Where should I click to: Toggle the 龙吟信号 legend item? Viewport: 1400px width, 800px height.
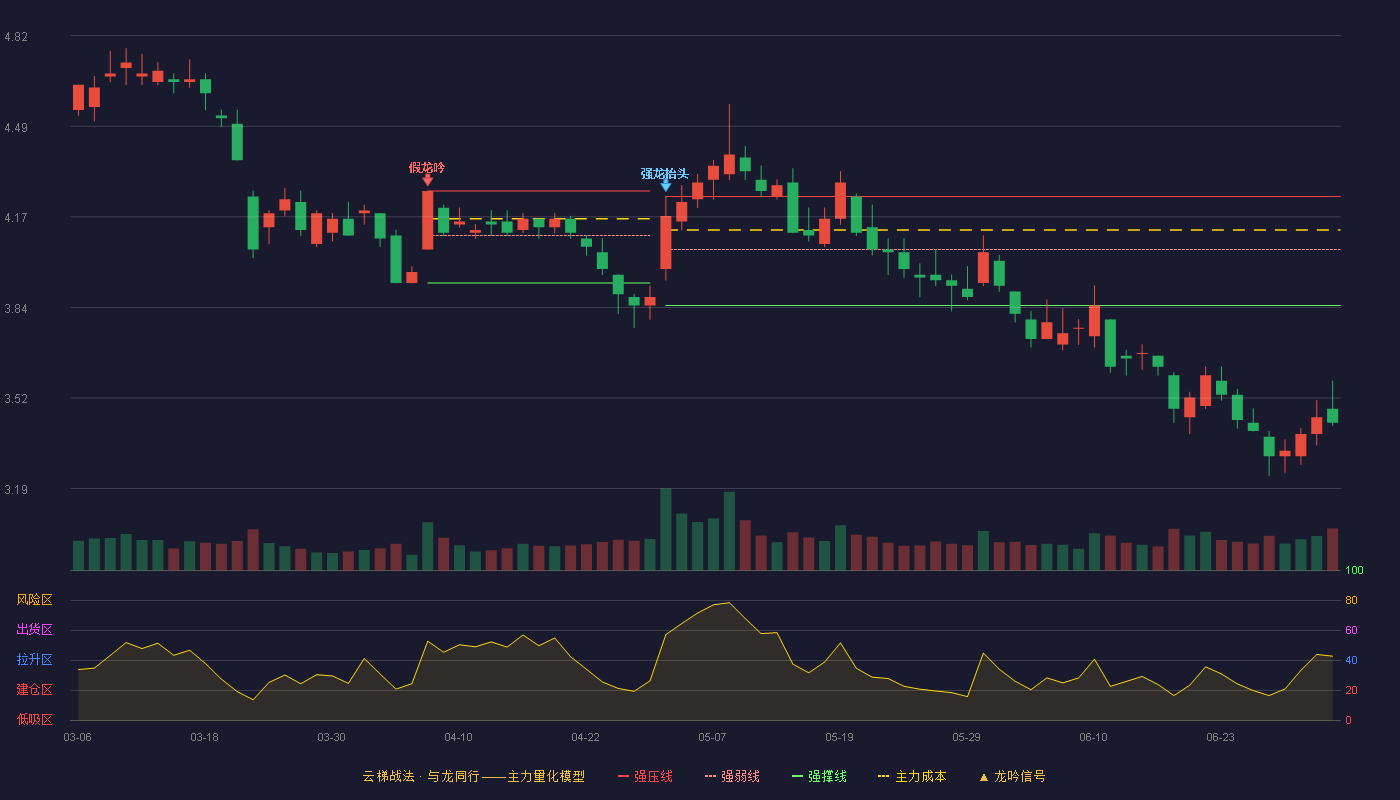pos(1012,776)
